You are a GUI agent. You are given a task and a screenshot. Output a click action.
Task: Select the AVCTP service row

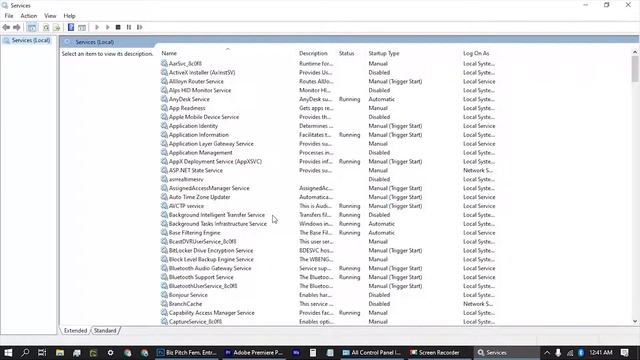(x=327, y=206)
